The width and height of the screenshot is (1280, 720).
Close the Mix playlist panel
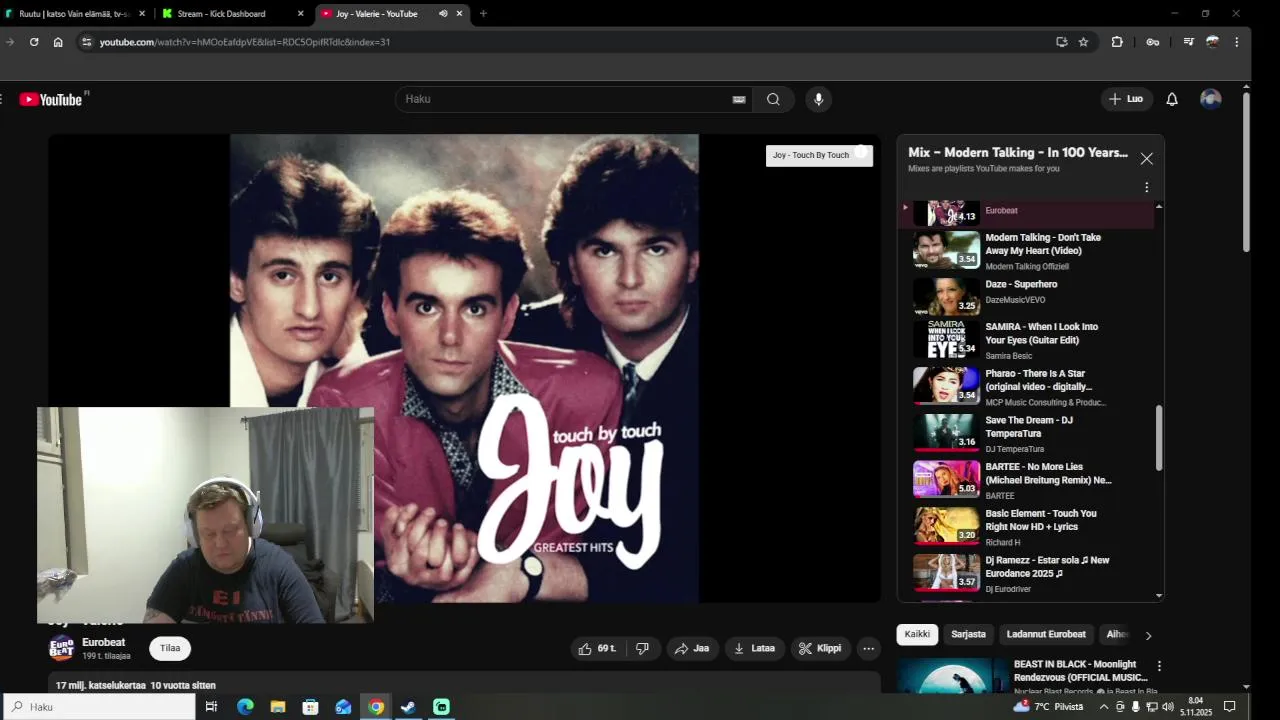(1146, 159)
